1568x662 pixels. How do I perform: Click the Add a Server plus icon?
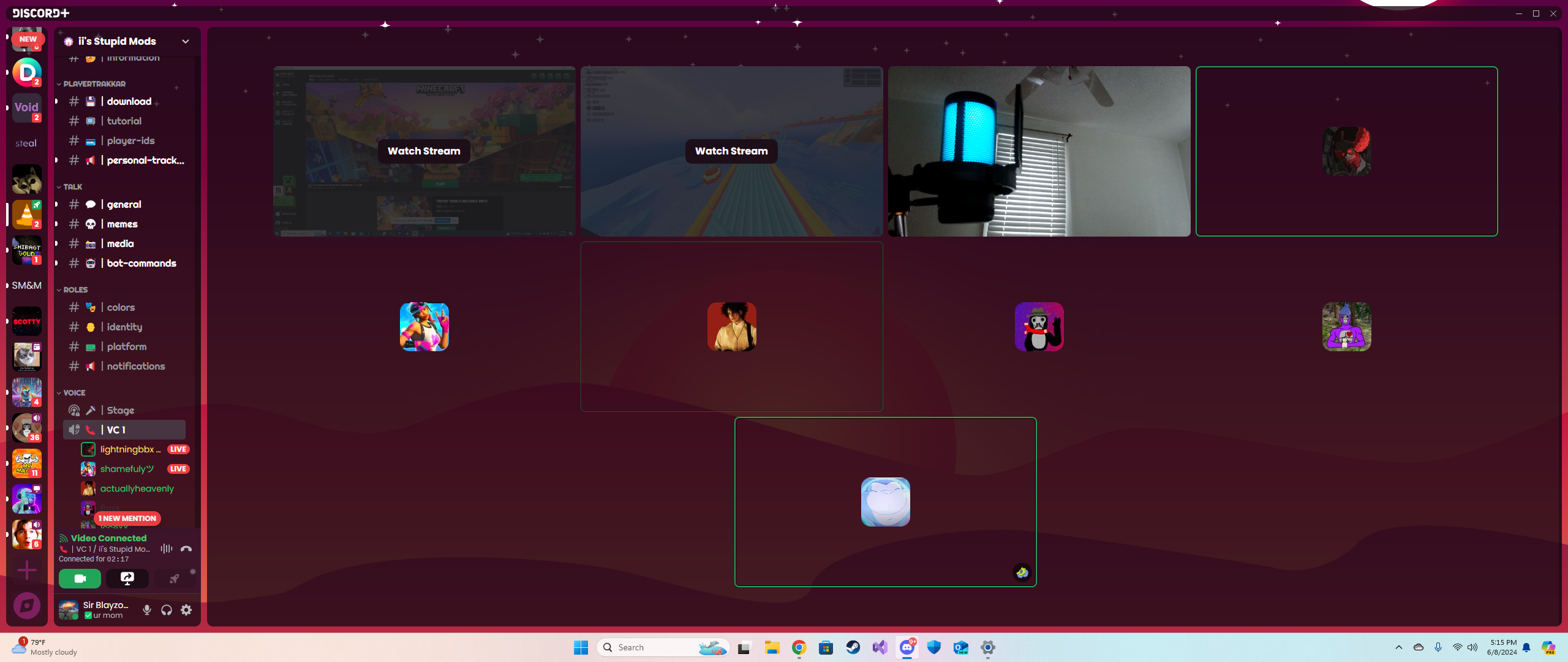27,570
